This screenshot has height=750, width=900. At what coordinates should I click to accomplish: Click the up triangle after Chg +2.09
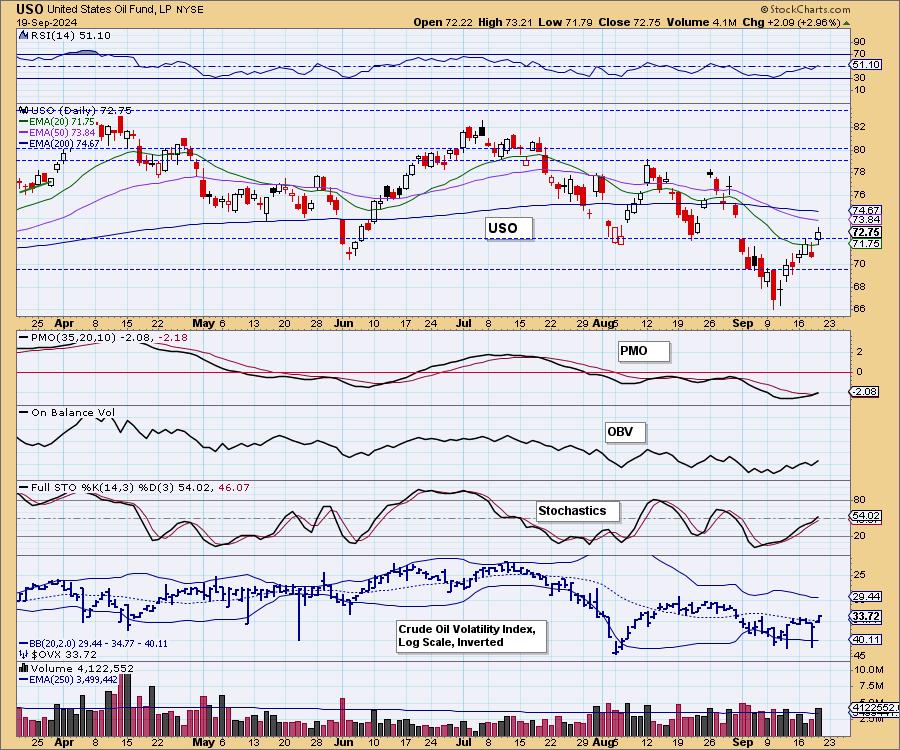(846, 23)
